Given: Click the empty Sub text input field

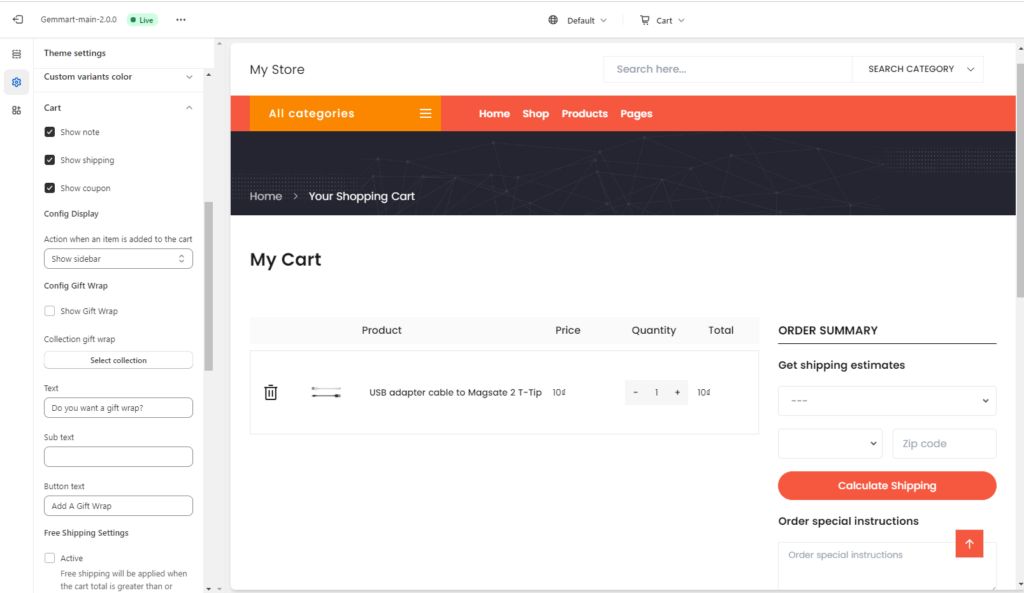Looking at the screenshot, I should click(x=118, y=457).
